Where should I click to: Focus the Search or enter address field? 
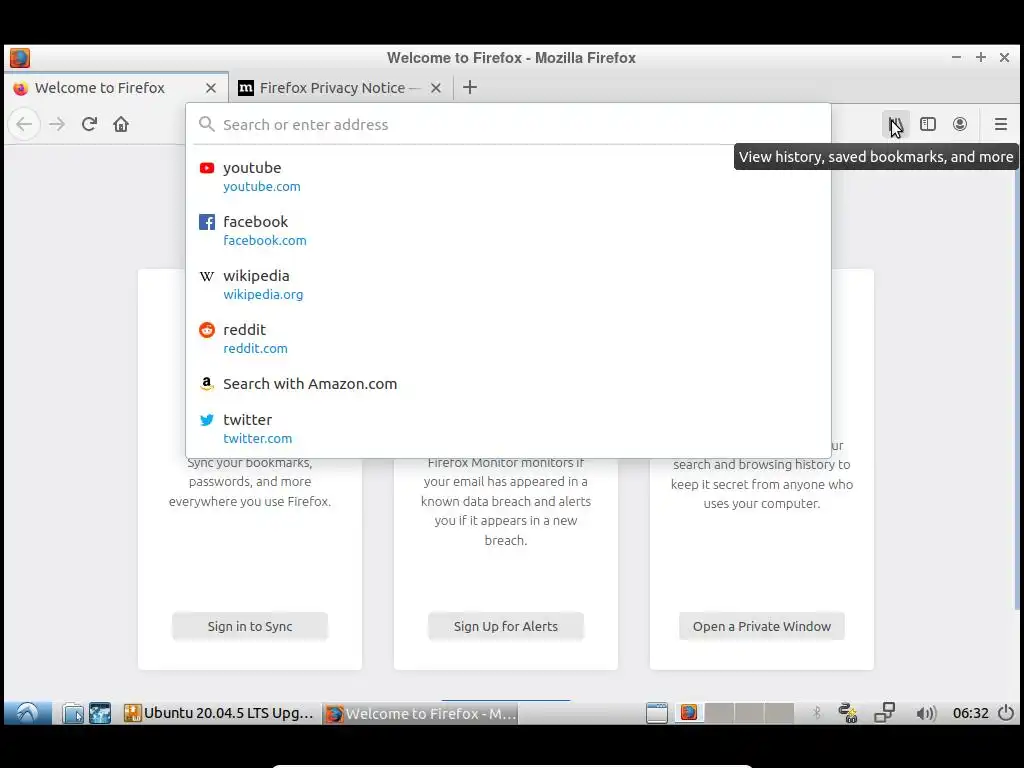508,124
